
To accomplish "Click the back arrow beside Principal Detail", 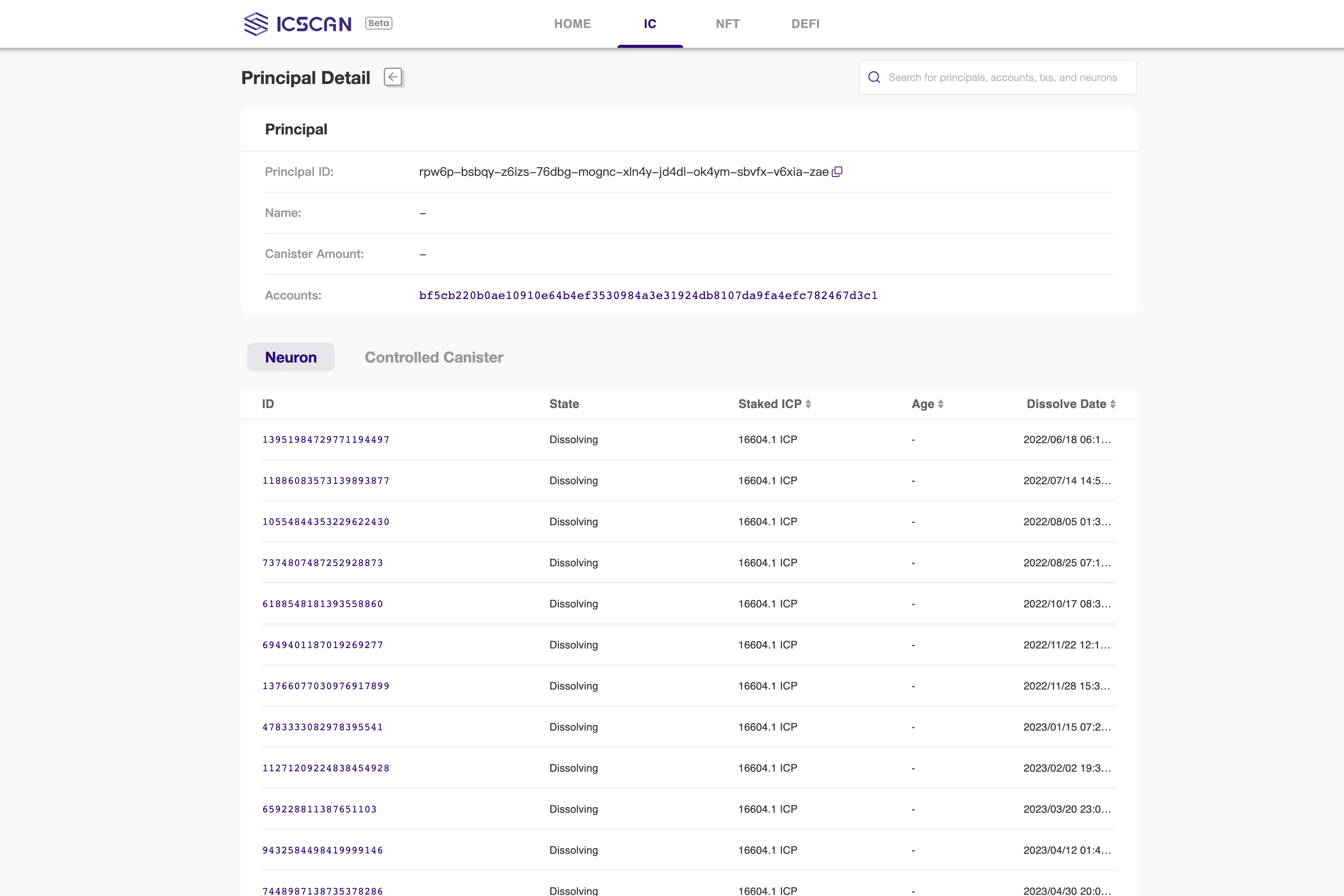I will (x=393, y=77).
